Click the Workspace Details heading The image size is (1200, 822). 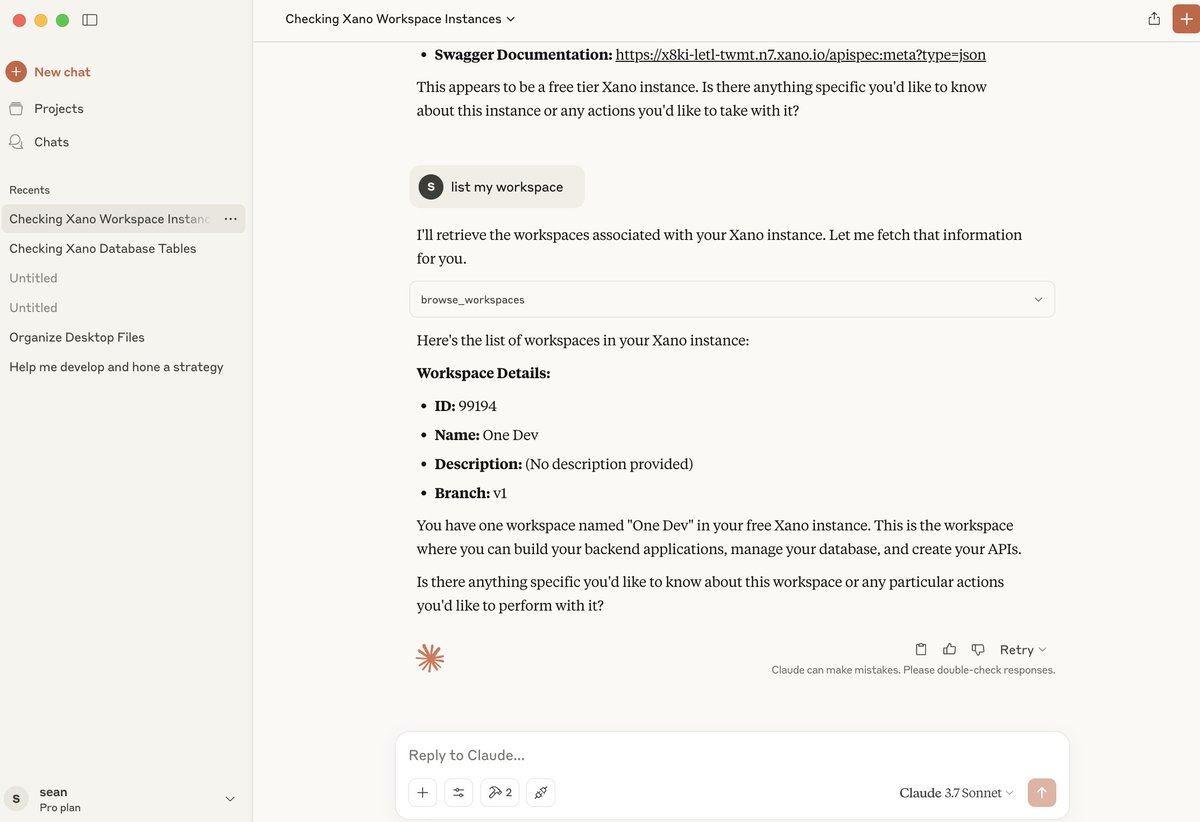click(484, 373)
